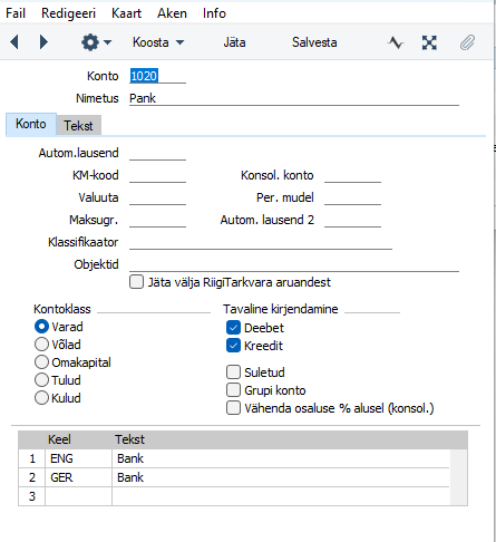Screen dimensions: 496x542
Task: Open the Redigeeri menu
Action: click(x=68, y=13)
